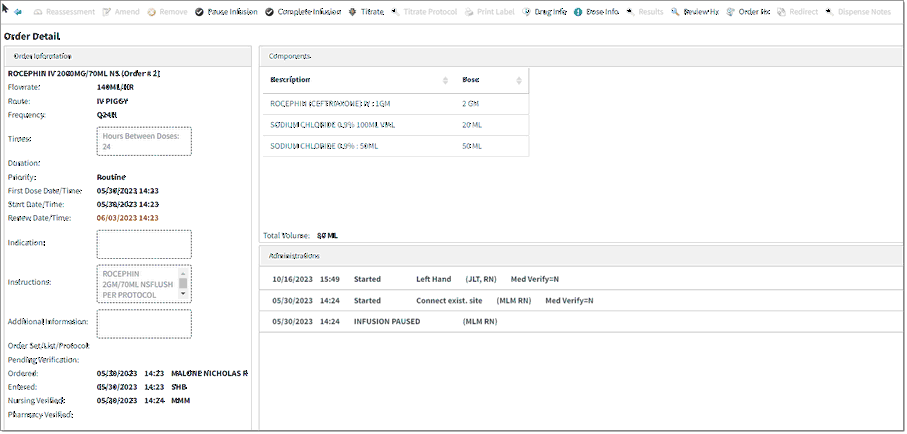Click the 20 ML dose cell
This screenshot has width=907, height=434.
pyautogui.click(x=471, y=125)
